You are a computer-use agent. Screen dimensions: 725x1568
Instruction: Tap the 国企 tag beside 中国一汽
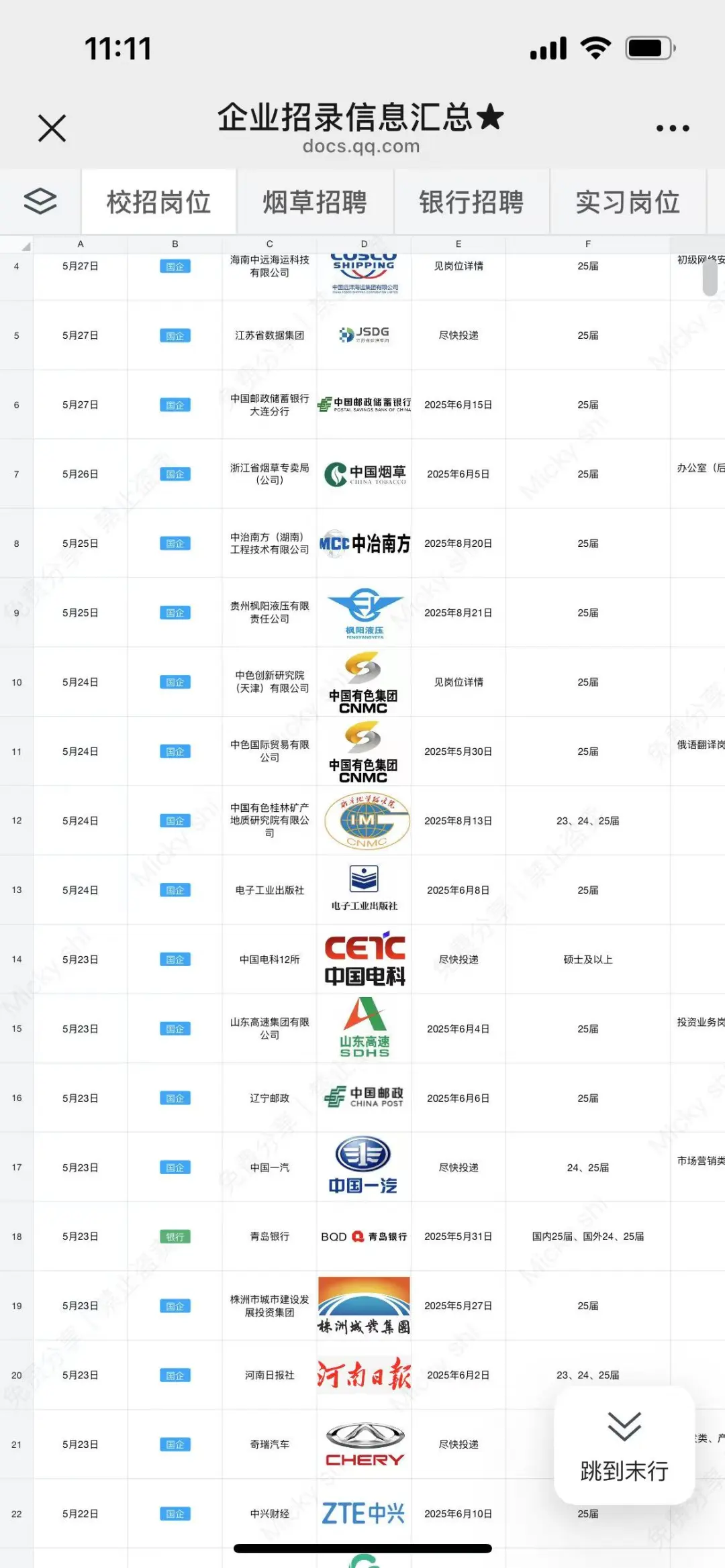point(175,1167)
